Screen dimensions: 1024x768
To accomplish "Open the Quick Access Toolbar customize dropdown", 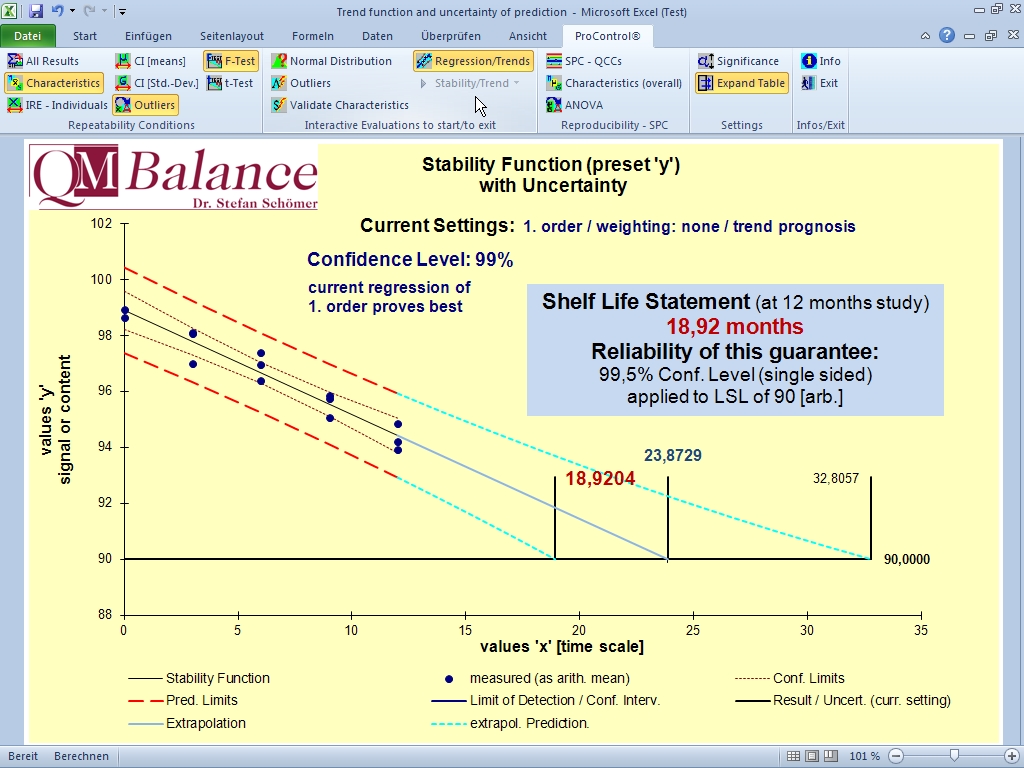I will [x=122, y=11].
